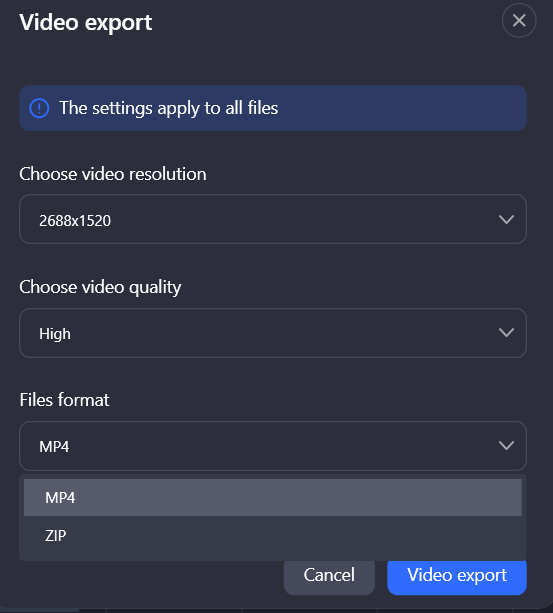Toggle the Files format combo box
Image resolution: width=553 pixels, height=613 pixels.
(273, 446)
